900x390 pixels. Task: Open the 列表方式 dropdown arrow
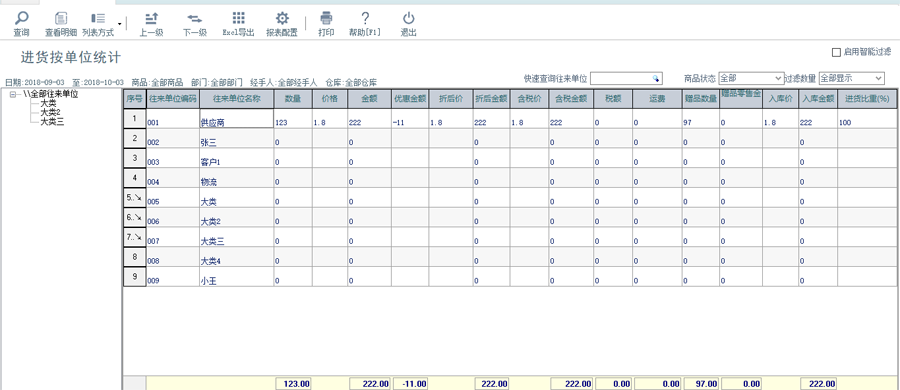point(119,24)
